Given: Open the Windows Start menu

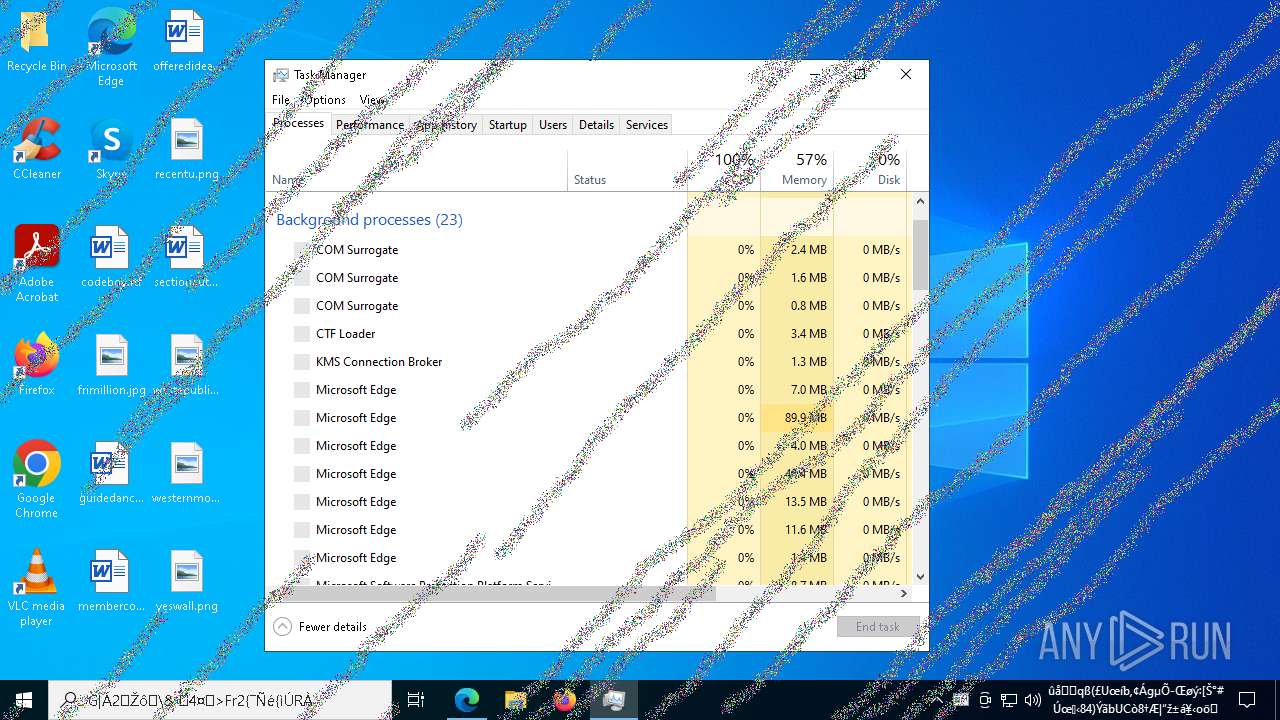Looking at the screenshot, I should click(x=24, y=700).
